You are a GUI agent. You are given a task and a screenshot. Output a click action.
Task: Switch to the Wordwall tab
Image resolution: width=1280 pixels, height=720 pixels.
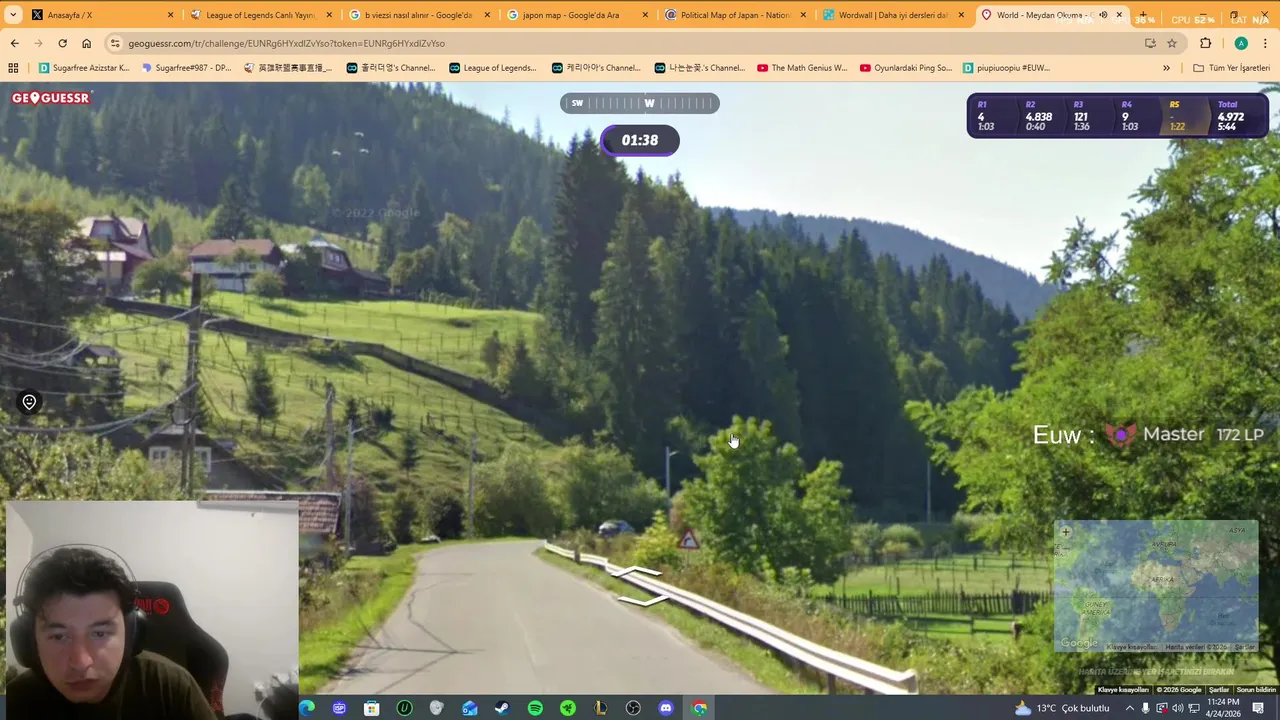(893, 15)
